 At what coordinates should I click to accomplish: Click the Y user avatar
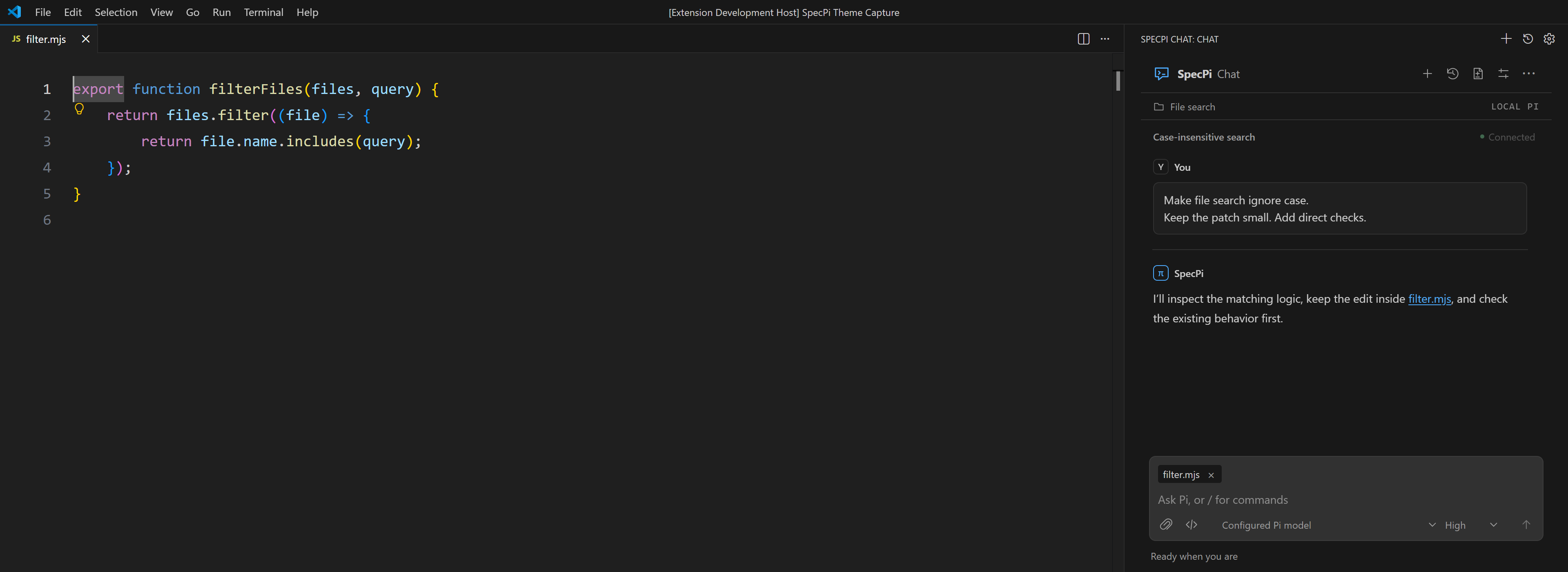(1160, 167)
